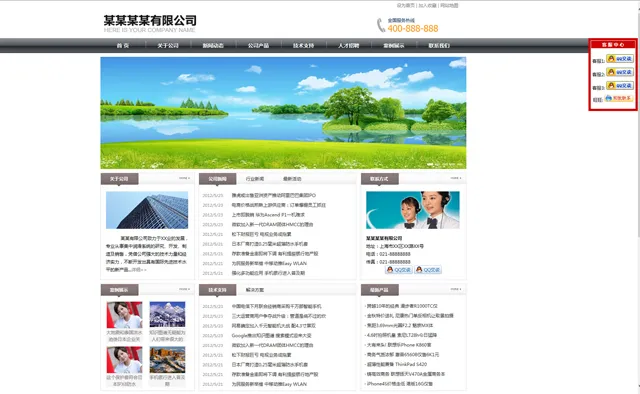640x394 pixels.
Task: Open 公司产品 in the navigation bar
Action: point(258,45)
